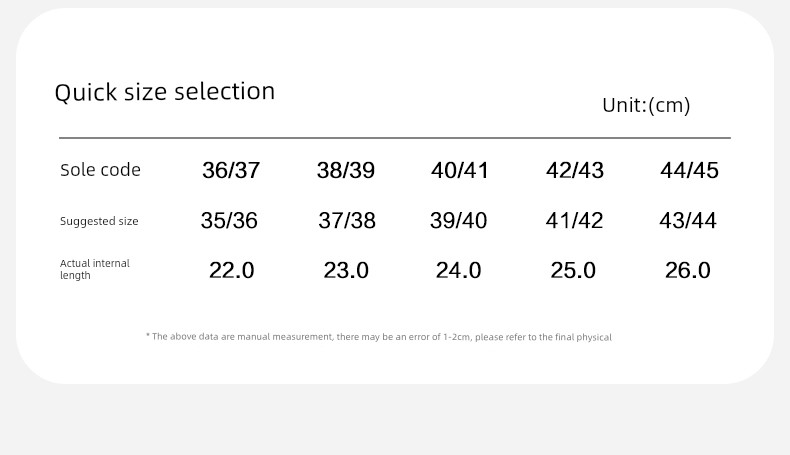
Task: Choose suggested size 41/42
Action: point(574,221)
